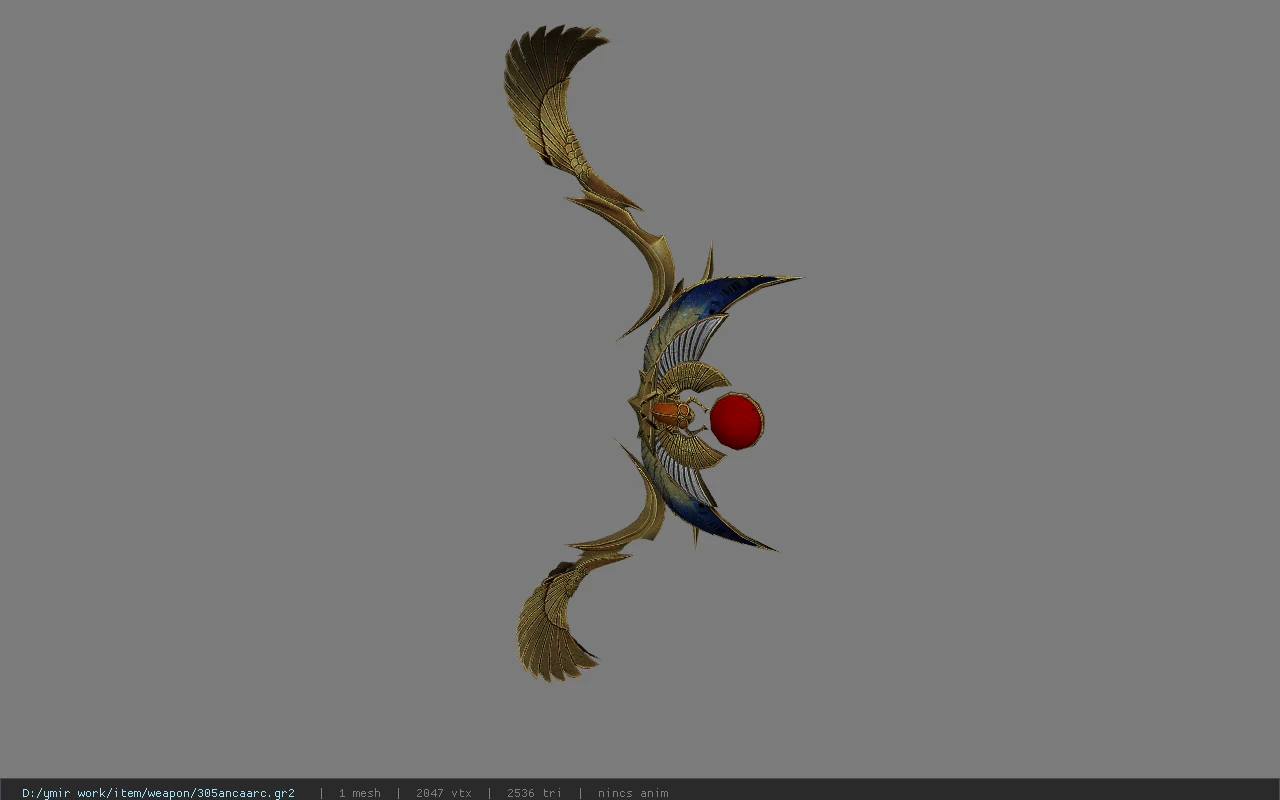The width and height of the screenshot is (1280, 800).
Task: Select the "2047 vtx" vertex count
Action: (443, 793)
